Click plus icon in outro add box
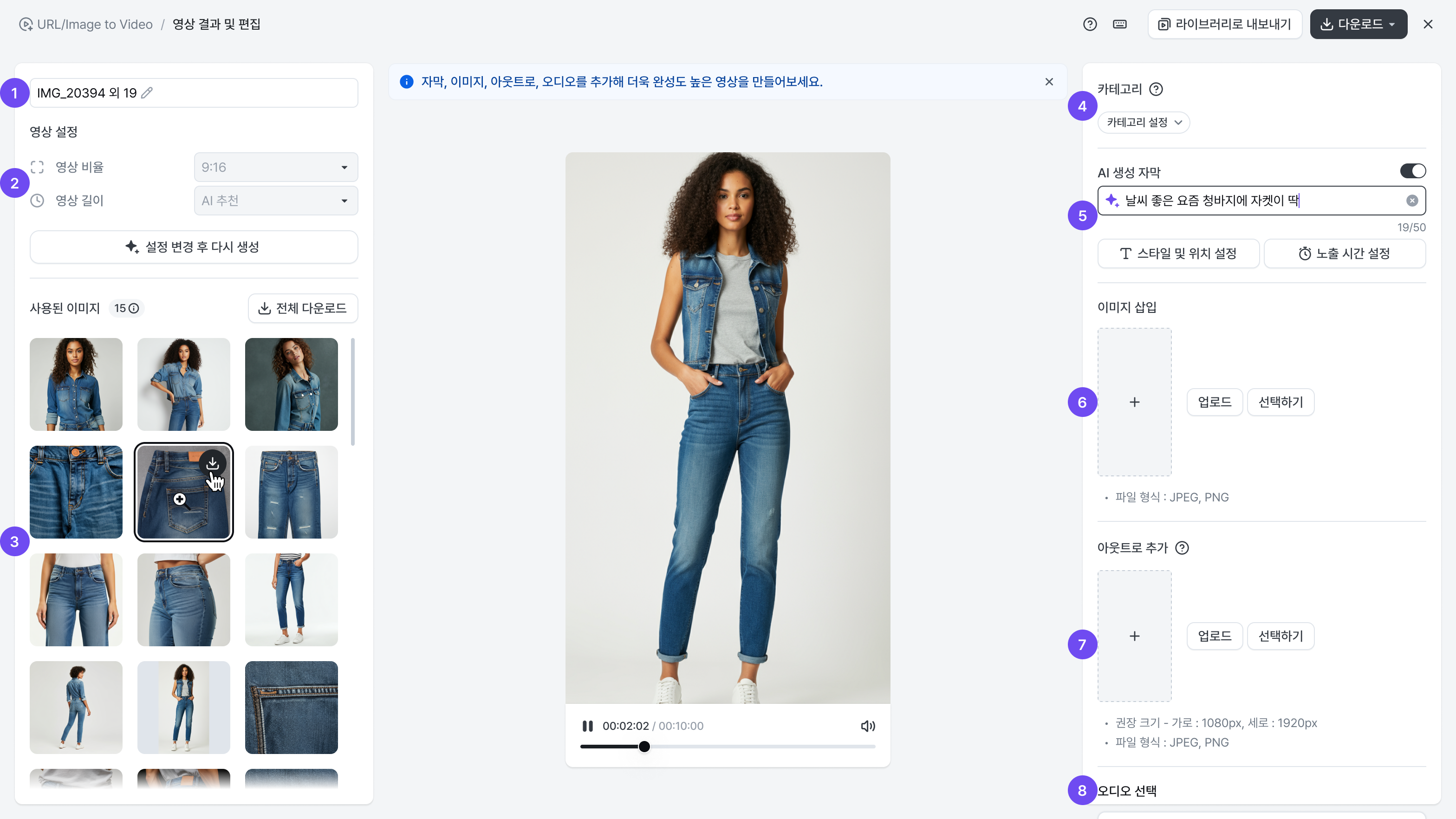Viewport: 1456px width, 819px height. [x=1134, y=636]
